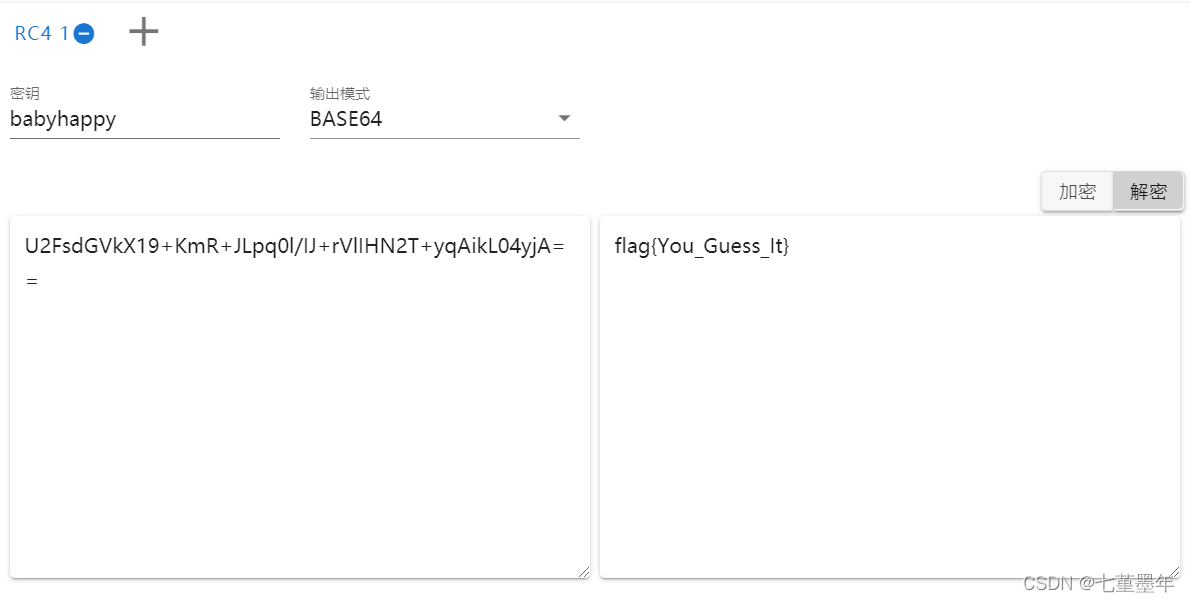Select the BASE64 output mode combo box
The width and height of the screenshot is (1190, 602).
pyautogui.click(x=445, y=119)
